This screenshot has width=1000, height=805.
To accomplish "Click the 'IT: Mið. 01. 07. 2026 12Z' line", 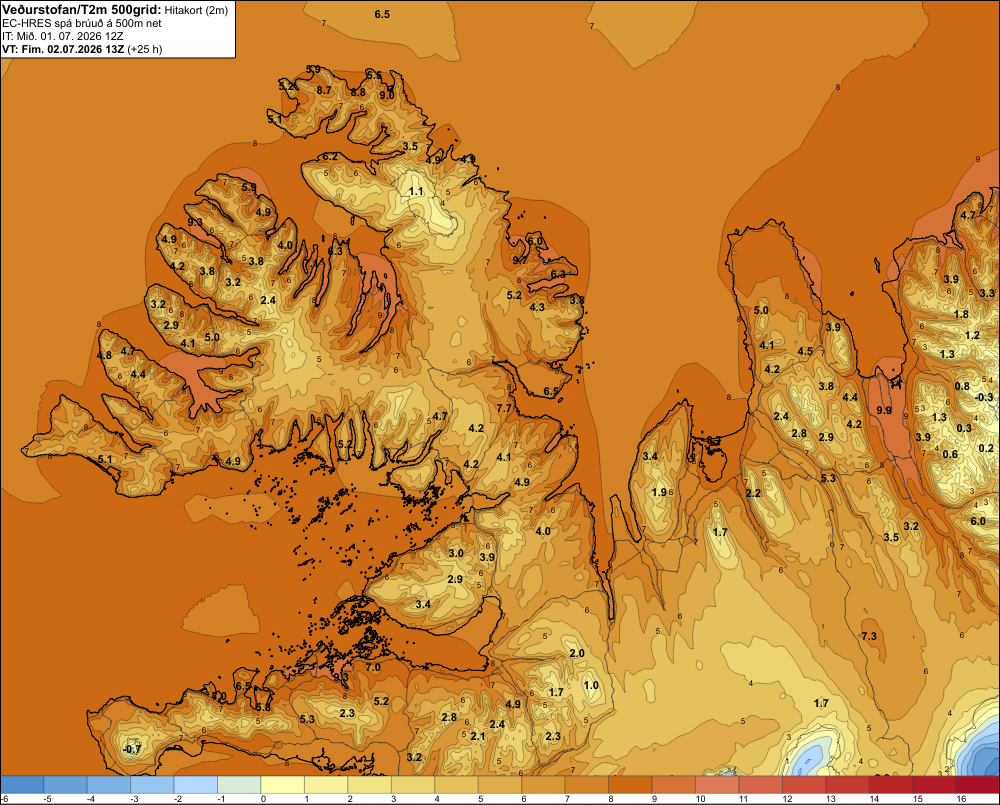I will [x=62, y=36].
